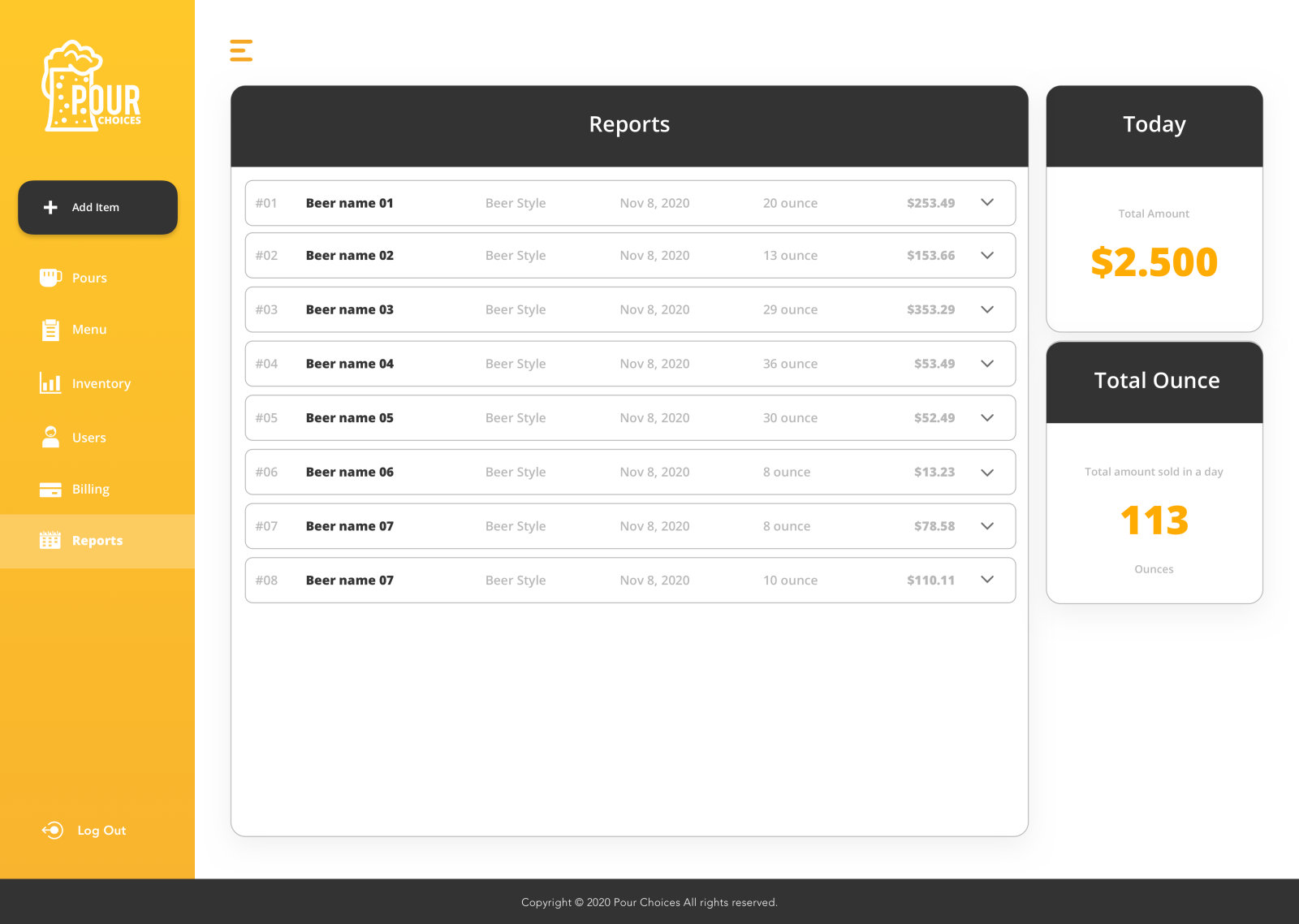Expand the #08 row chevron

(987, 580)
